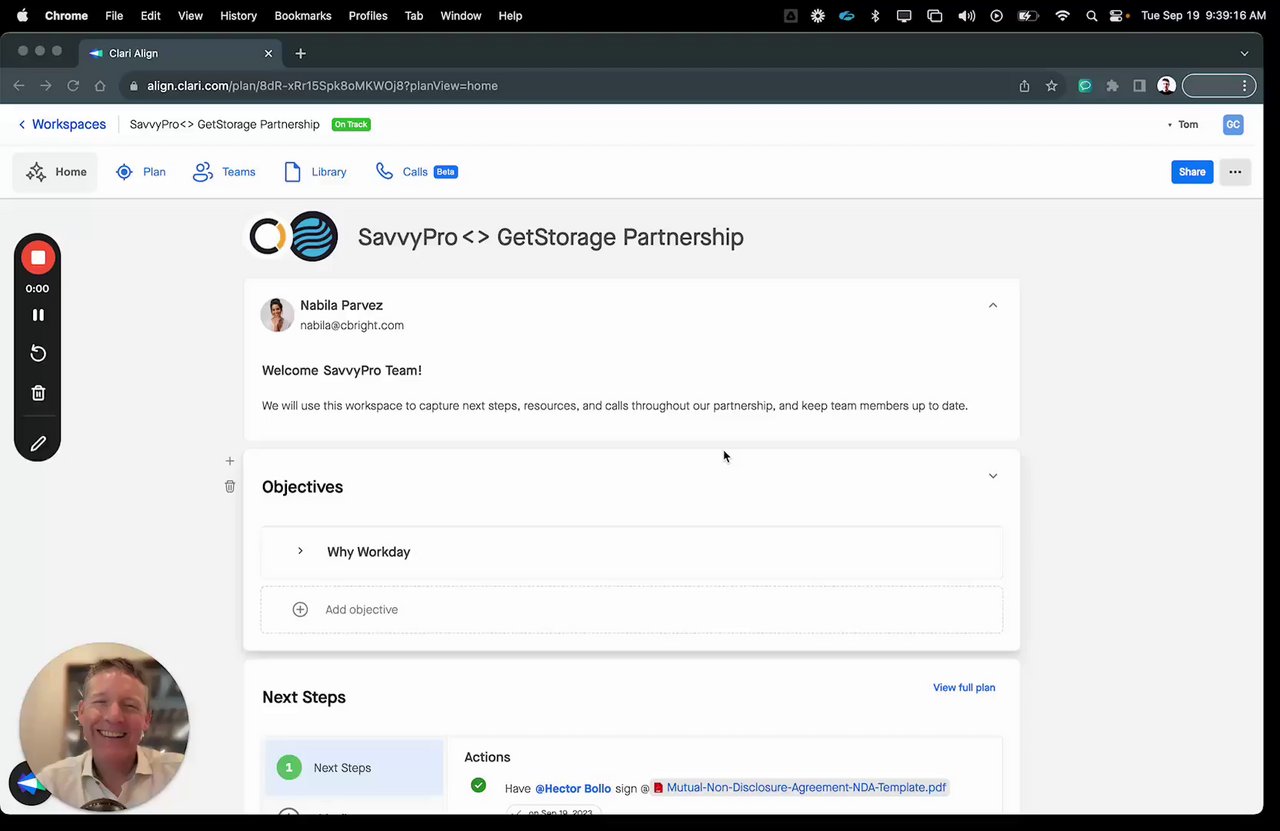
Task: Focus the address bar showing align.clari.com
Action: click(x=568, y=86)
